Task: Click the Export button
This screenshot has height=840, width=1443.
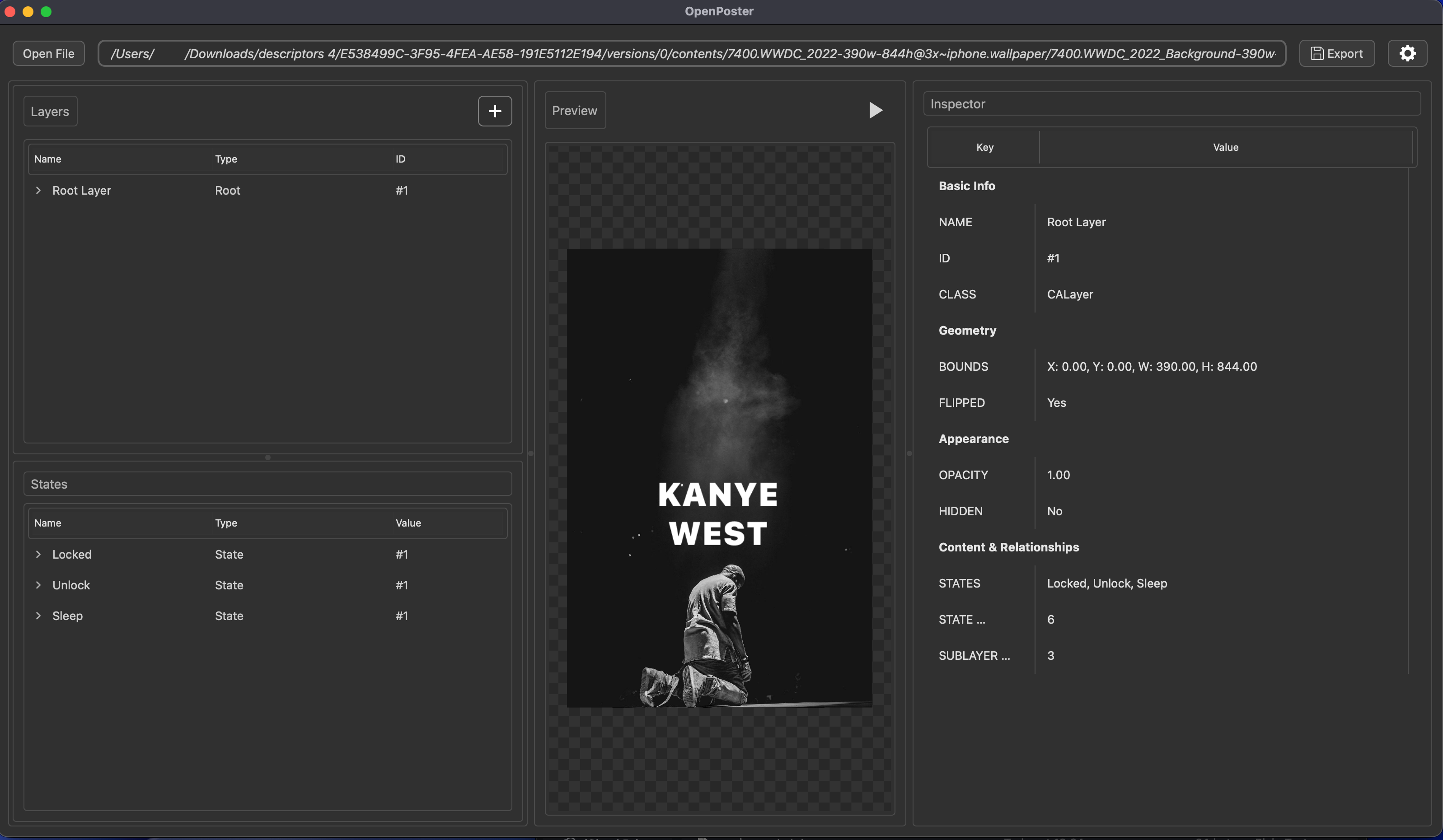Action: pyautogui.click(x=1336, y=53)
